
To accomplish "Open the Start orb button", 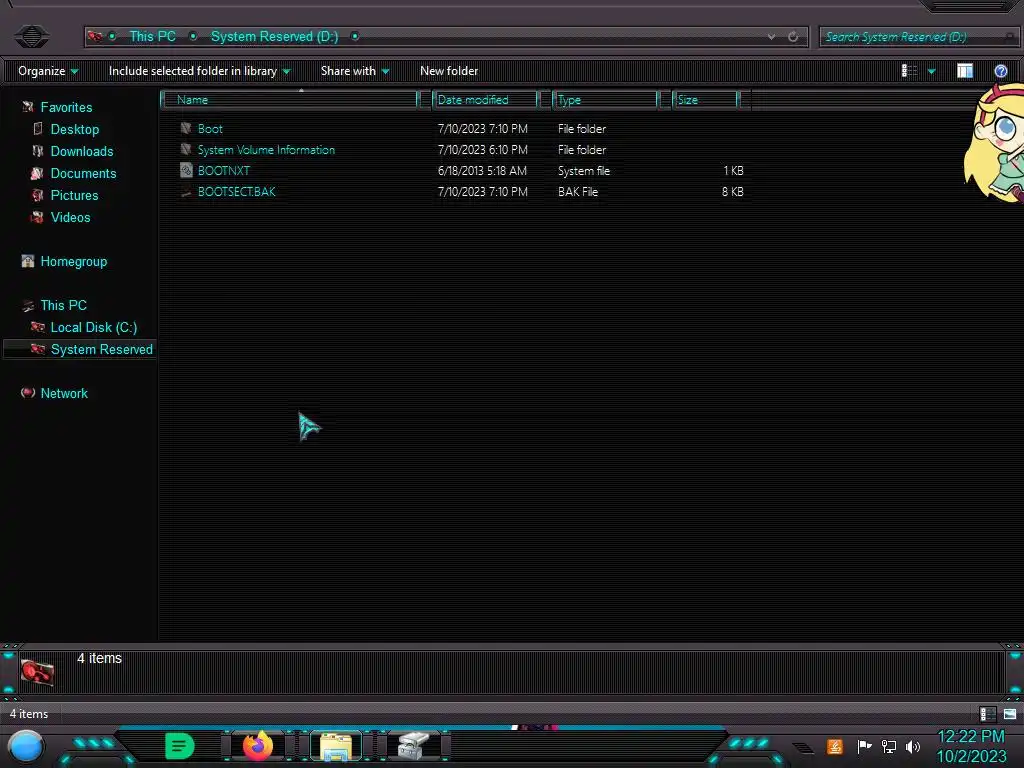I will tap(26, 747).
